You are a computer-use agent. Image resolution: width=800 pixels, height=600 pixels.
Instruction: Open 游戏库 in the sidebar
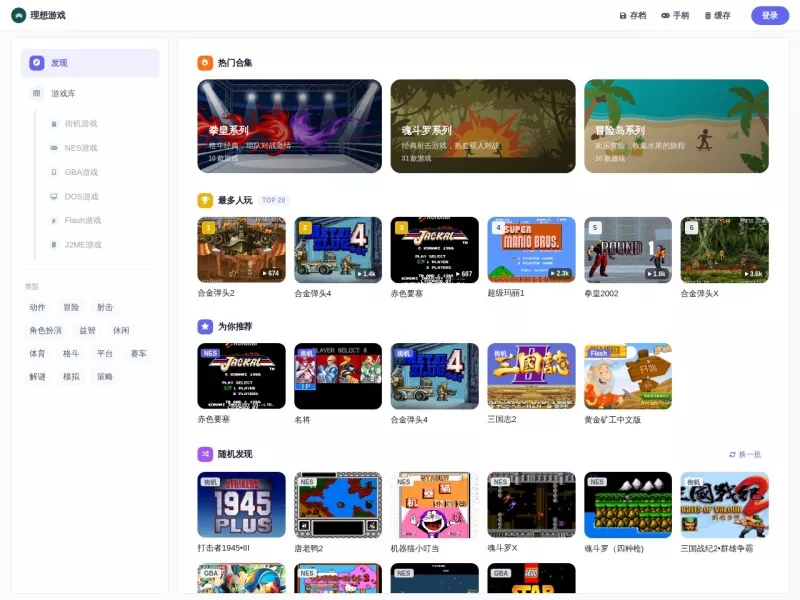[90, 93]
